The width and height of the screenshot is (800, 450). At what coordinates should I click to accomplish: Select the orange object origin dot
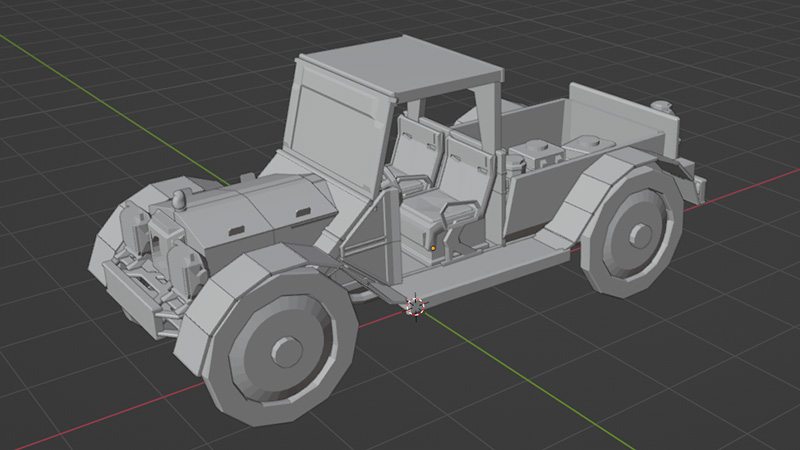[x=433, y=248]
